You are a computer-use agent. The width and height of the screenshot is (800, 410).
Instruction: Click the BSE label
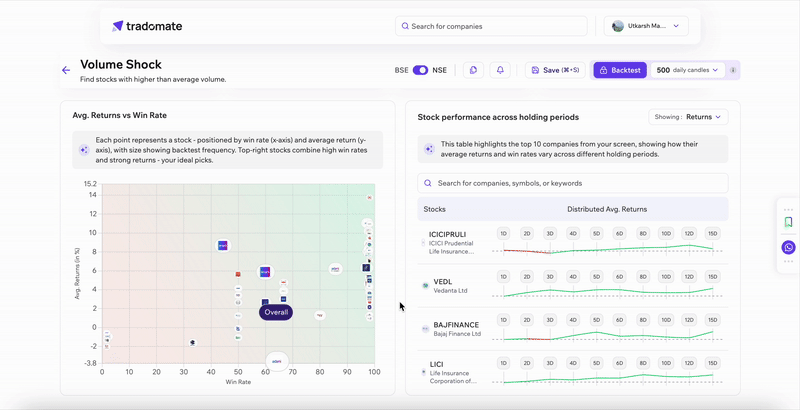[402, 70]
